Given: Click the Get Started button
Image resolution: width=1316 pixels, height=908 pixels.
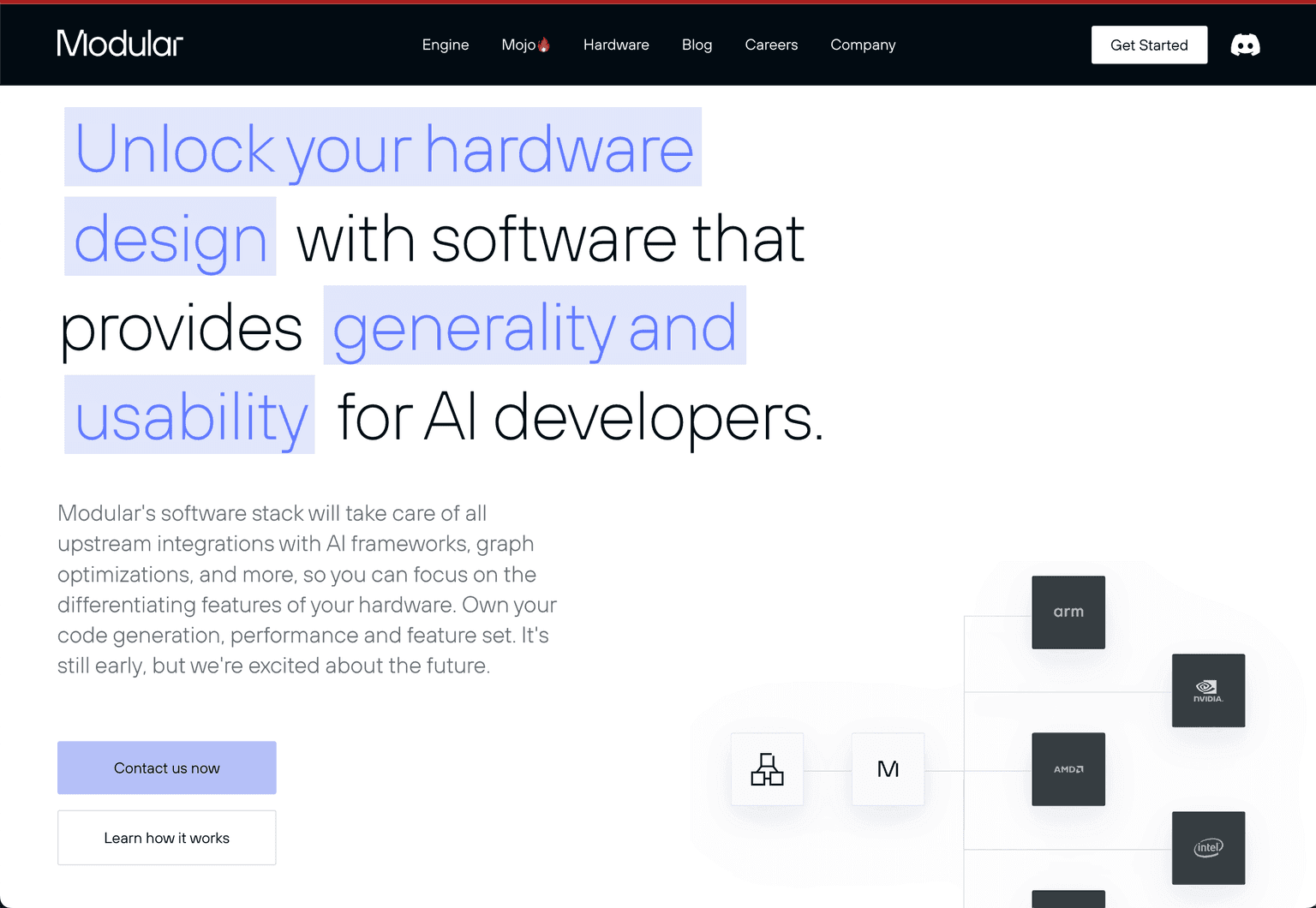Looking at the screenshot, I should coord(1149,45).
